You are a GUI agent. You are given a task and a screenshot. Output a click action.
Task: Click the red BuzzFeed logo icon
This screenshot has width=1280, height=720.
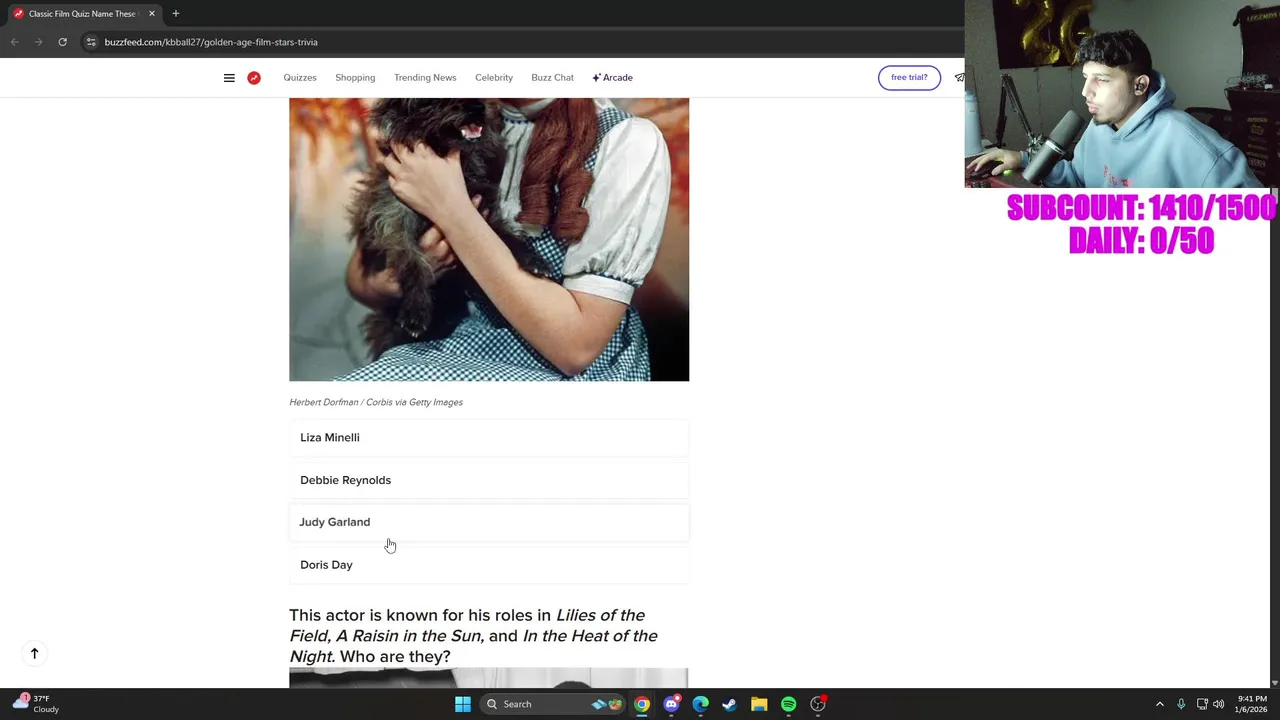[x=254, y=77]
